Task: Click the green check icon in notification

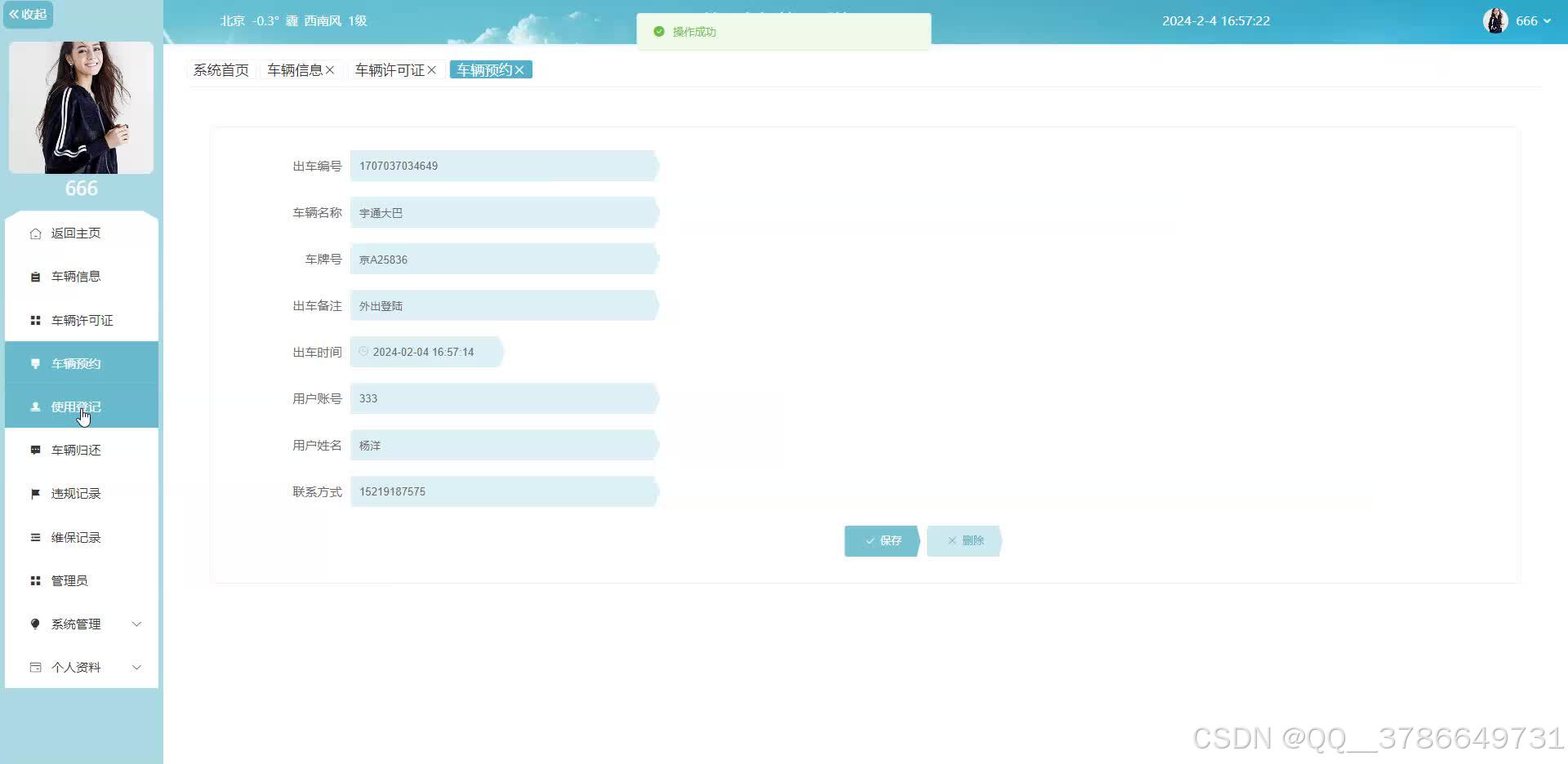Action: click(659, 32)
